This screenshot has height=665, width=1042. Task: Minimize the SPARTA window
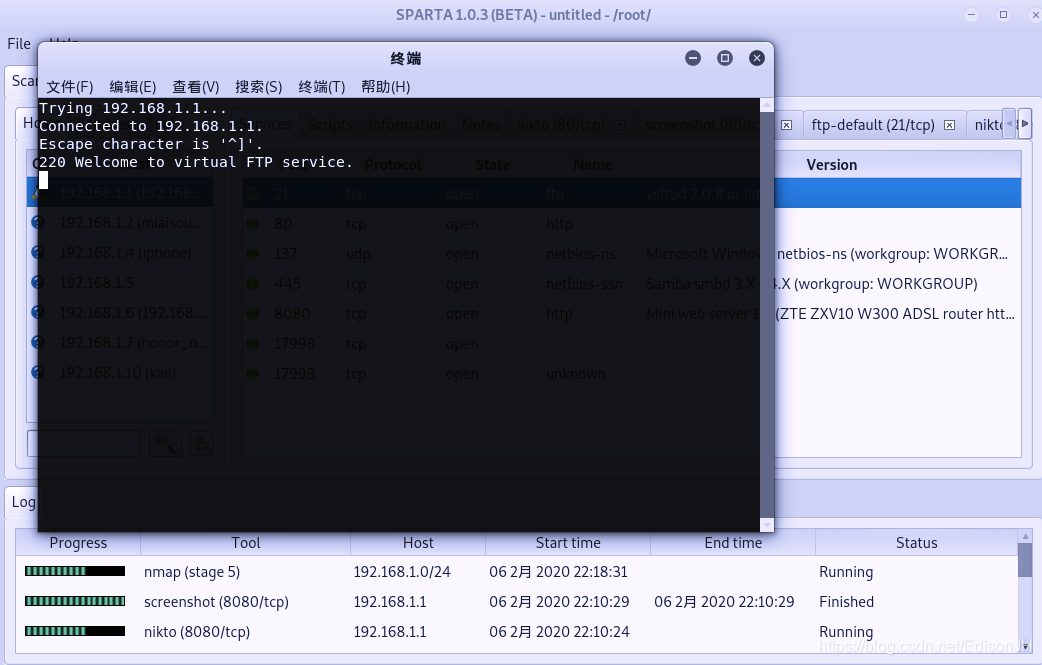(972, 15)
